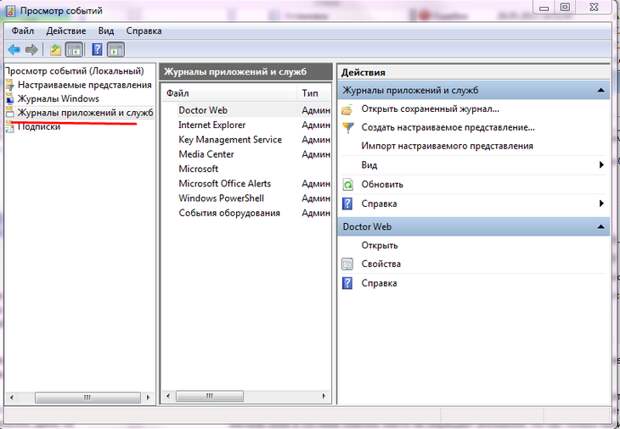Select Internet Explorer row in list
The height and width of the screenshot is (429, 620).
(x=247, y=125)
